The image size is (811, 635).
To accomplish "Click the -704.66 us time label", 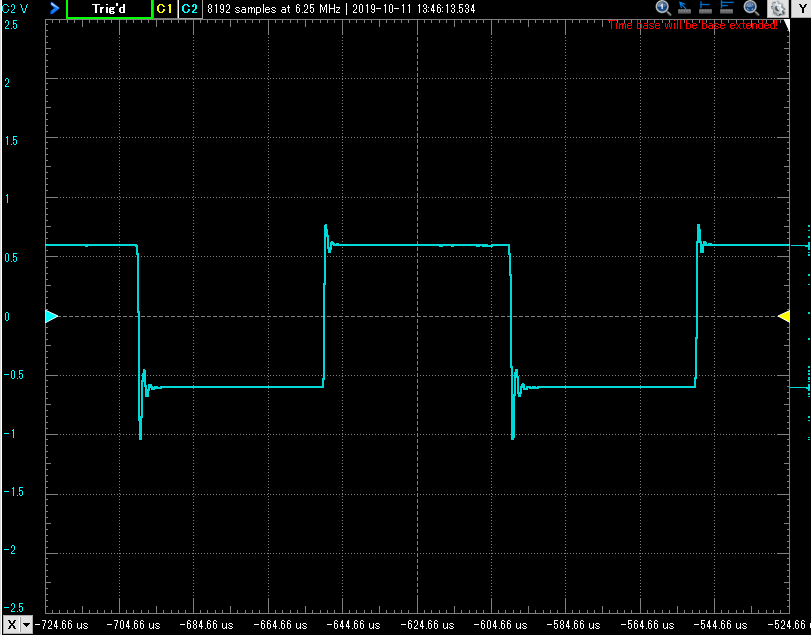I will [133, 625].
